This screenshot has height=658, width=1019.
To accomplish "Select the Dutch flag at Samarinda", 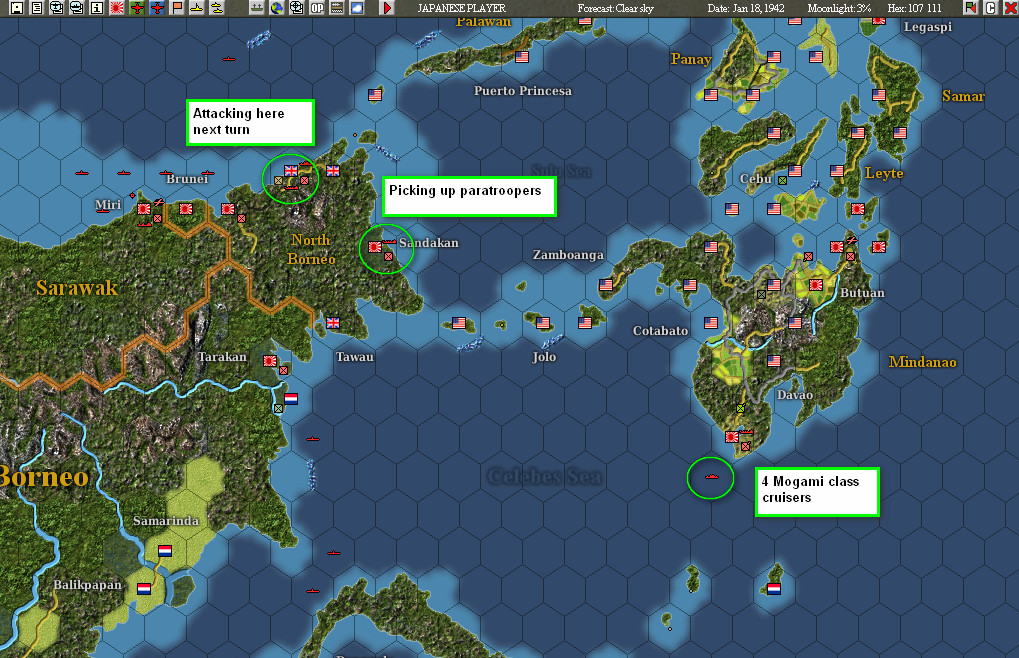I will tap(165, 551).
